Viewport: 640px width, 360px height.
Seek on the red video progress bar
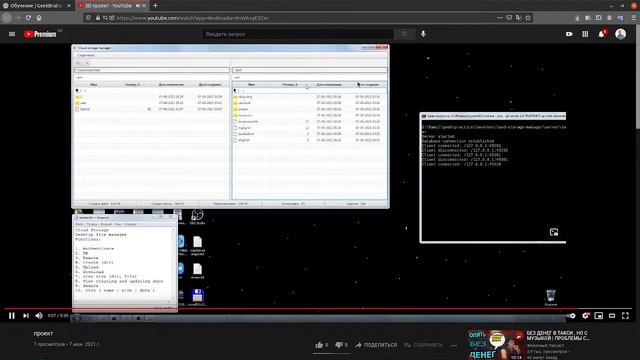pyautogui.click(x=318, y=309)
